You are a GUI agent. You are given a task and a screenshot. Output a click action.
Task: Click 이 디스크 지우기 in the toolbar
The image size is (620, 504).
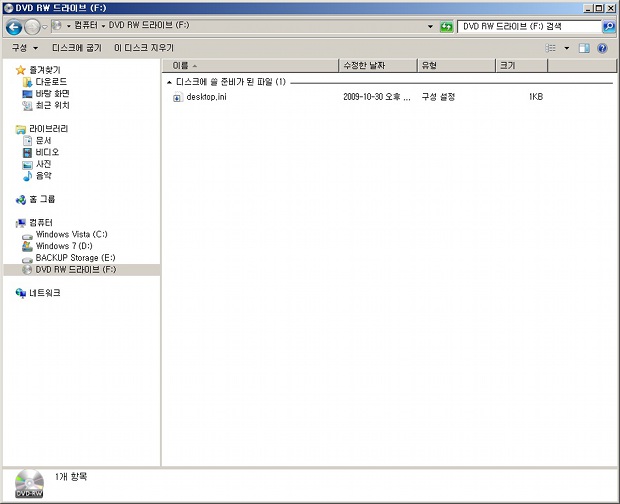tap(144, 48)
